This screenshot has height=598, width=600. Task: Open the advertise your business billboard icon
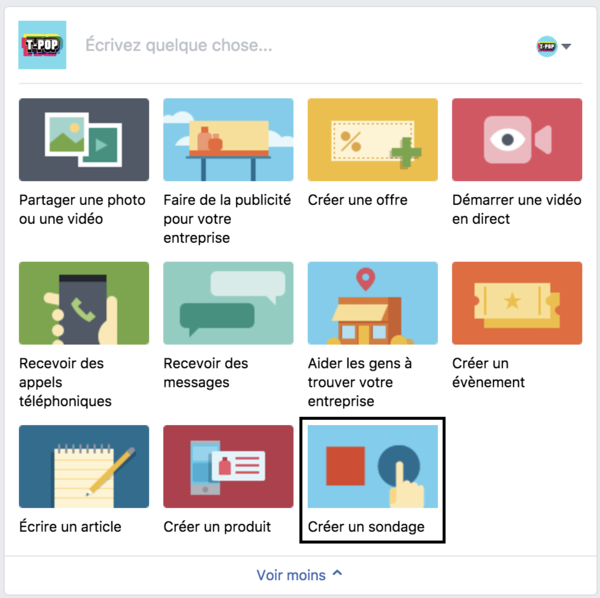228,140
